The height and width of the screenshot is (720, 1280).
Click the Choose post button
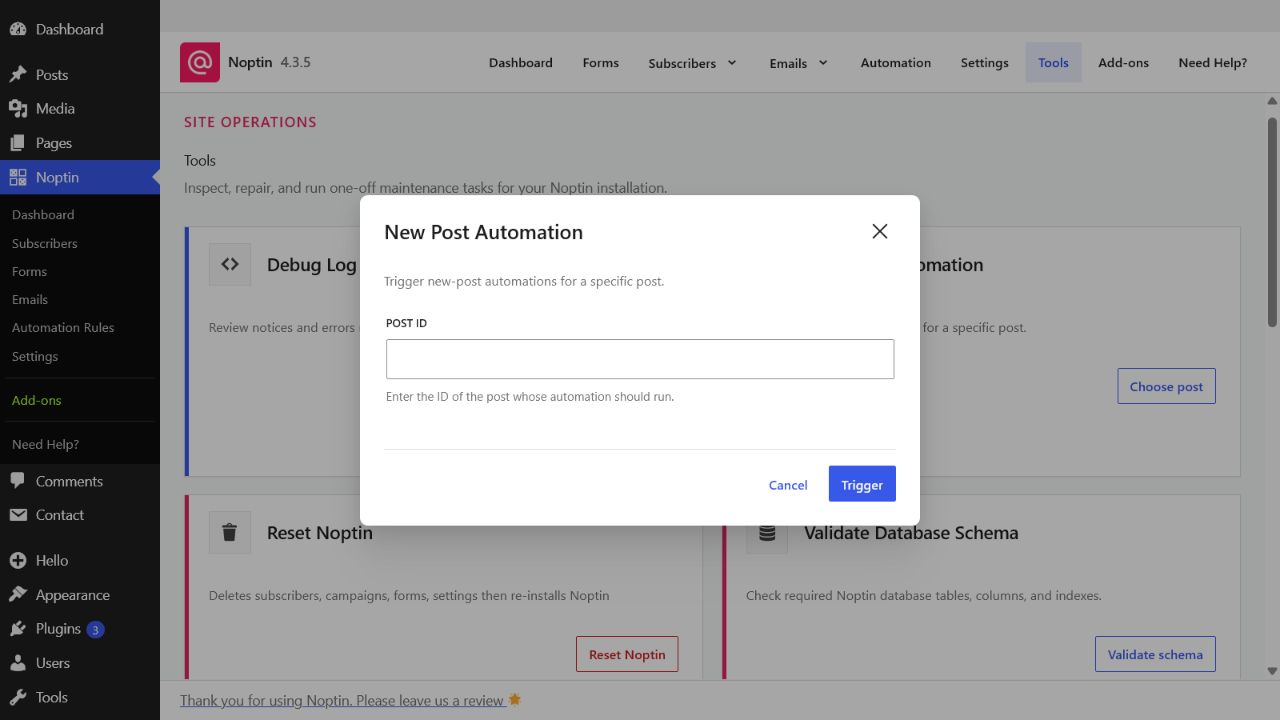click(x=1166, y=386)
